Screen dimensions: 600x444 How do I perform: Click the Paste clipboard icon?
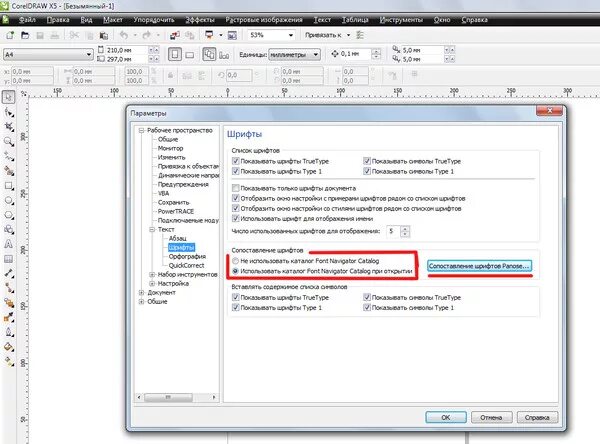(x=103, y=35)
